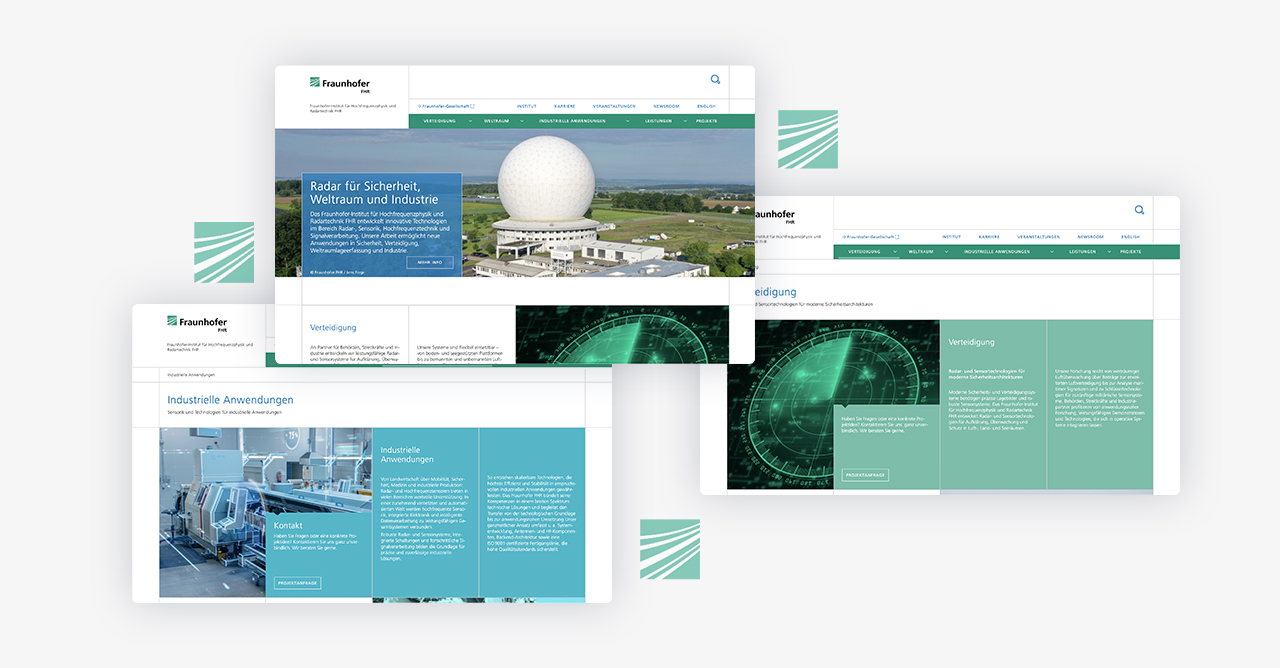This screenshot has width=1280, height=668.
Task: Click blue 'Verteidigung' heading in the homepage window
Action: pyautogui.click(x=333, y=327)
